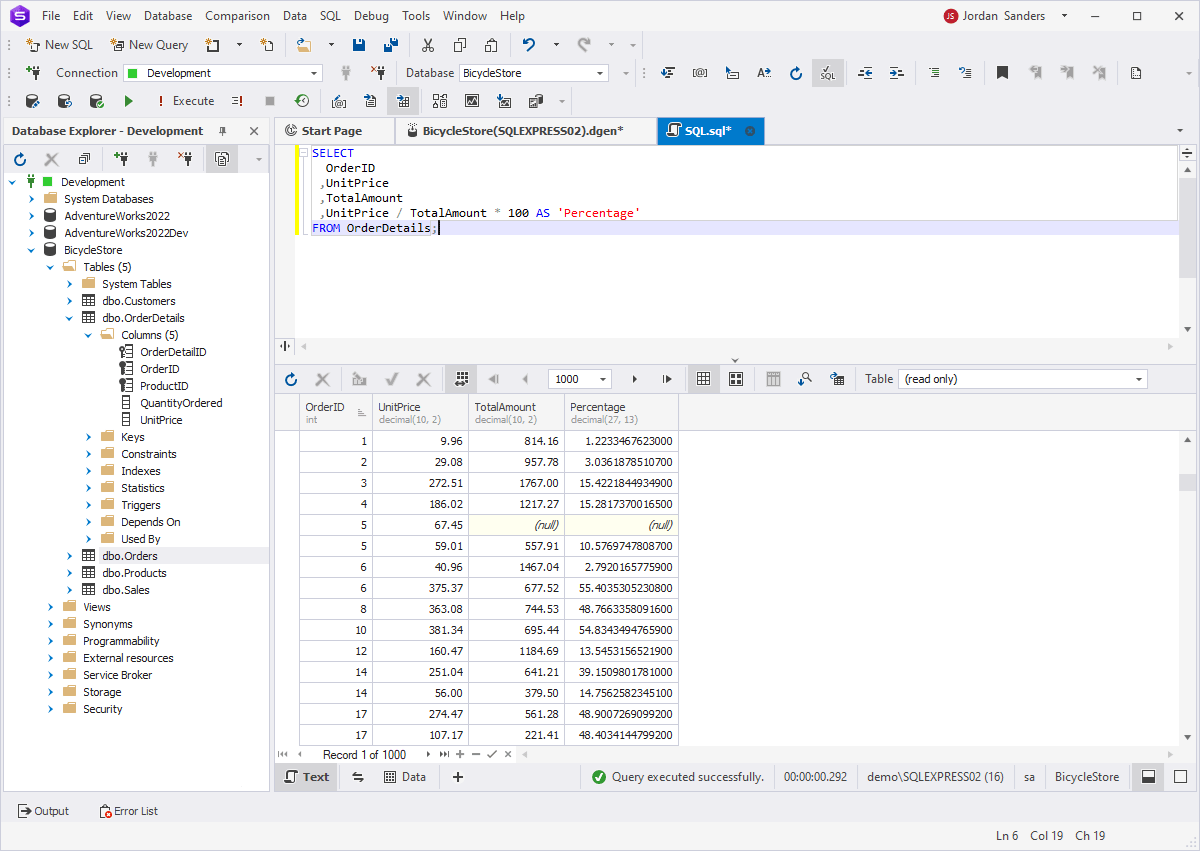Click the Refresh icon in SQL toolbar
Screen dimensions: 1200x851
tap(796, 73)
